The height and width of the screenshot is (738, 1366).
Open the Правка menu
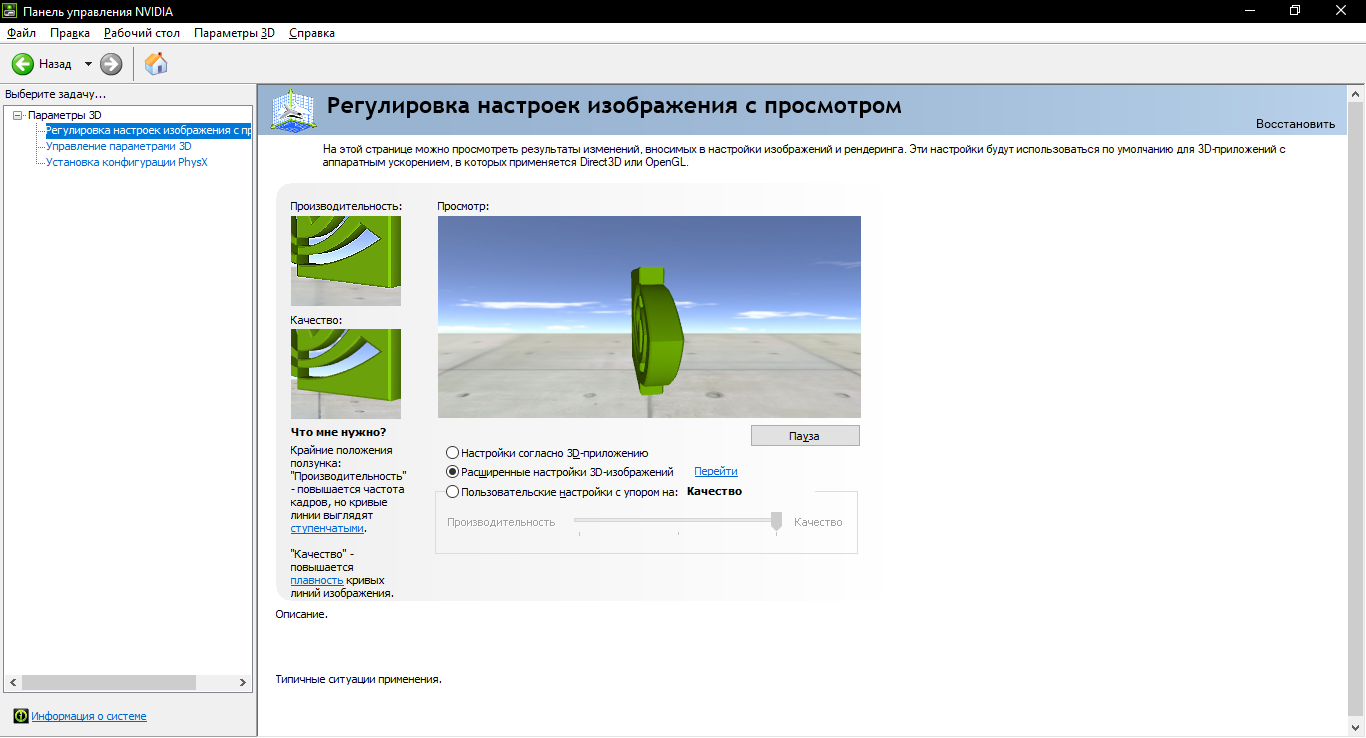(70, 33)
